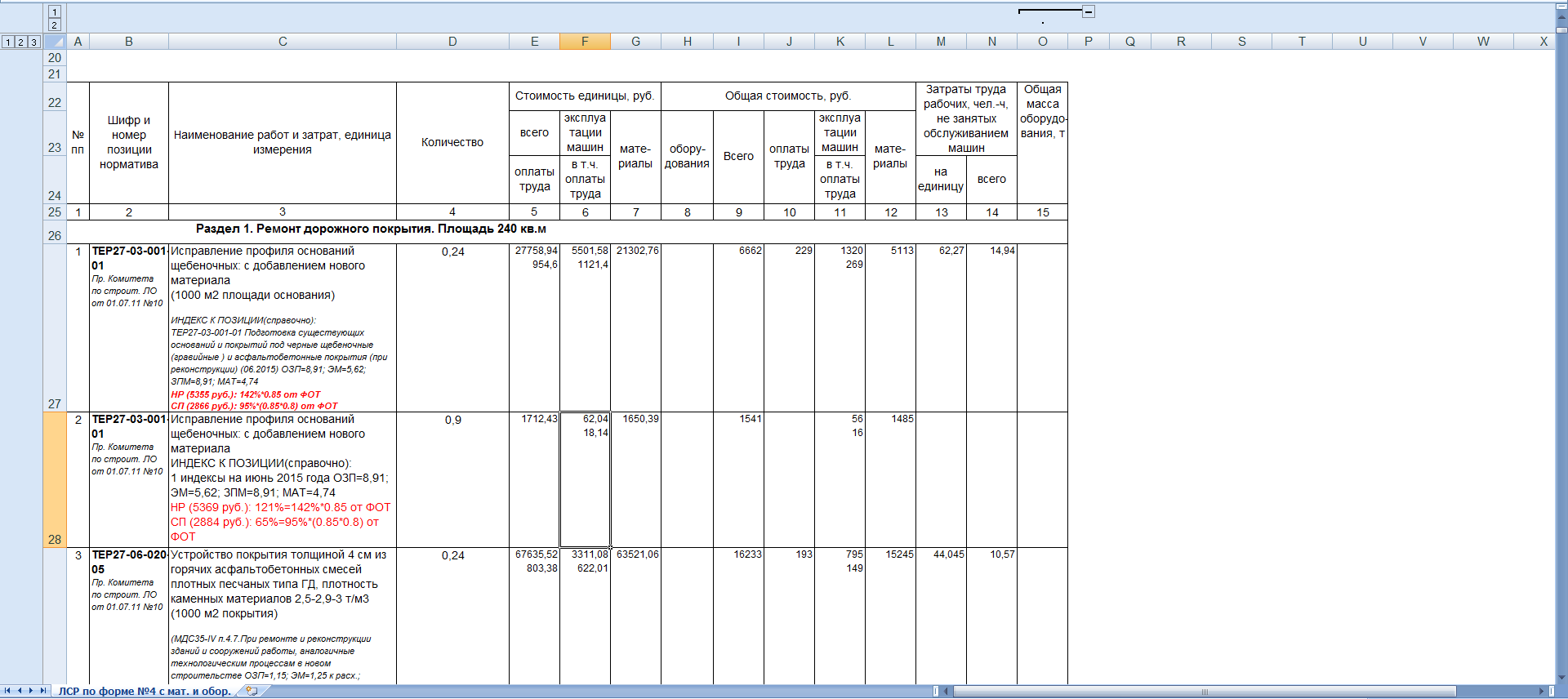Select cell with code TEP27-06-020-05
This screenshot has width=1568, height=699.
(x=129, y=616)
